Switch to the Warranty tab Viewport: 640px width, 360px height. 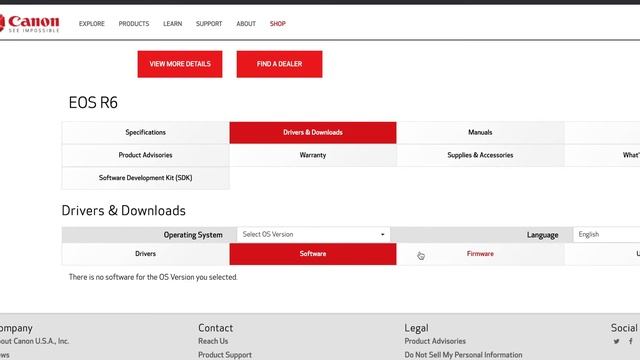coord(313,155)
